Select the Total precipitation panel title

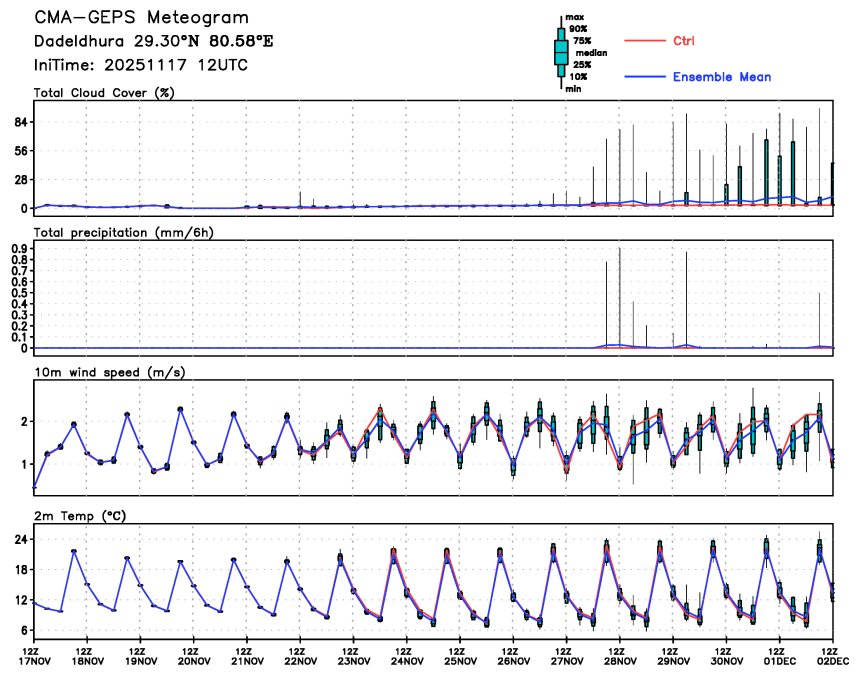tap(124, 232)
